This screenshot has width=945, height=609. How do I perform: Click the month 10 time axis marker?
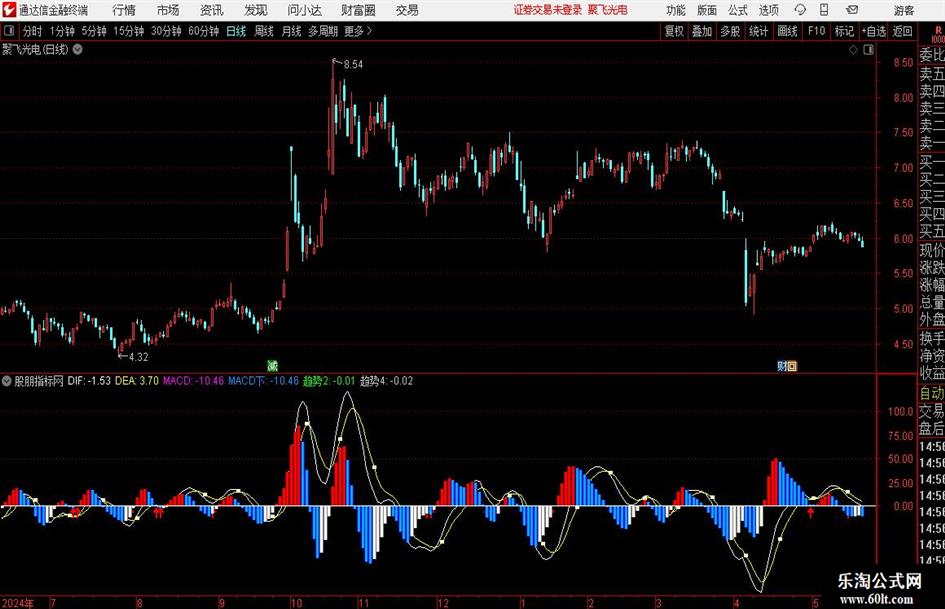pos(296,603)
